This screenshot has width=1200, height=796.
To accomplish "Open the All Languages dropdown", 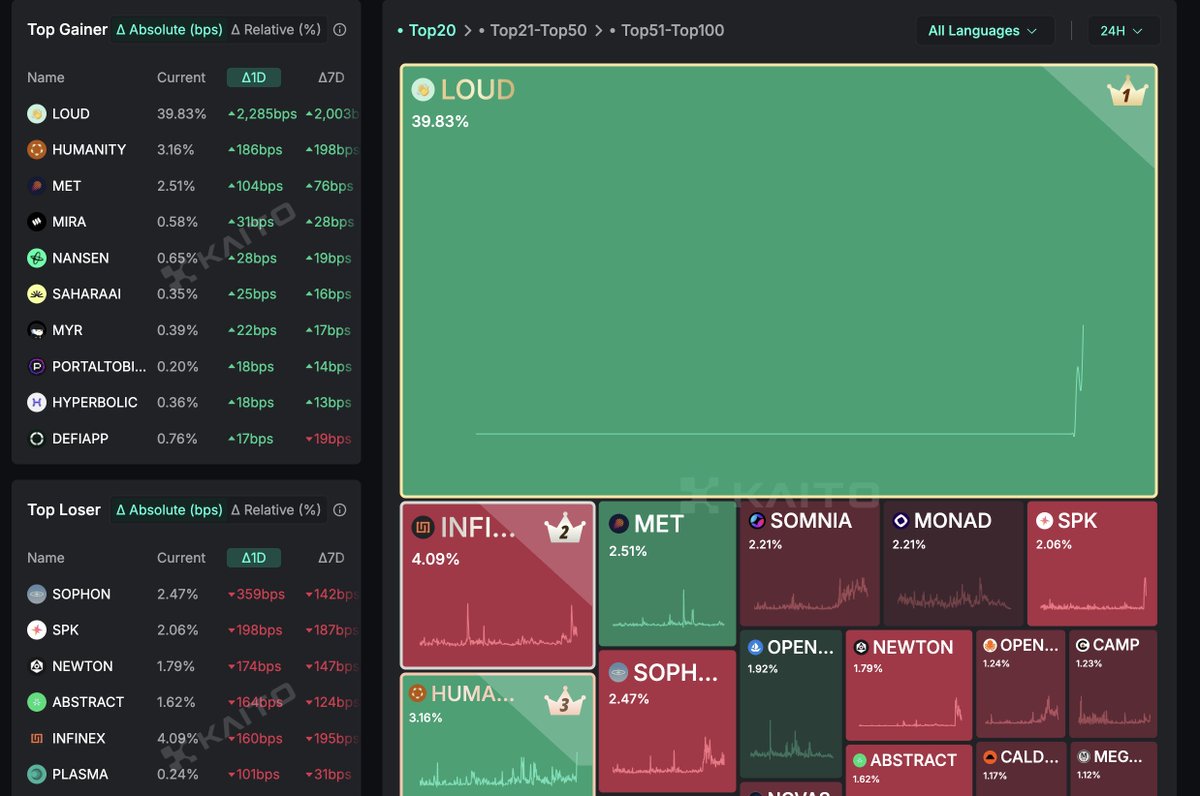I will (x=984, y=31).
